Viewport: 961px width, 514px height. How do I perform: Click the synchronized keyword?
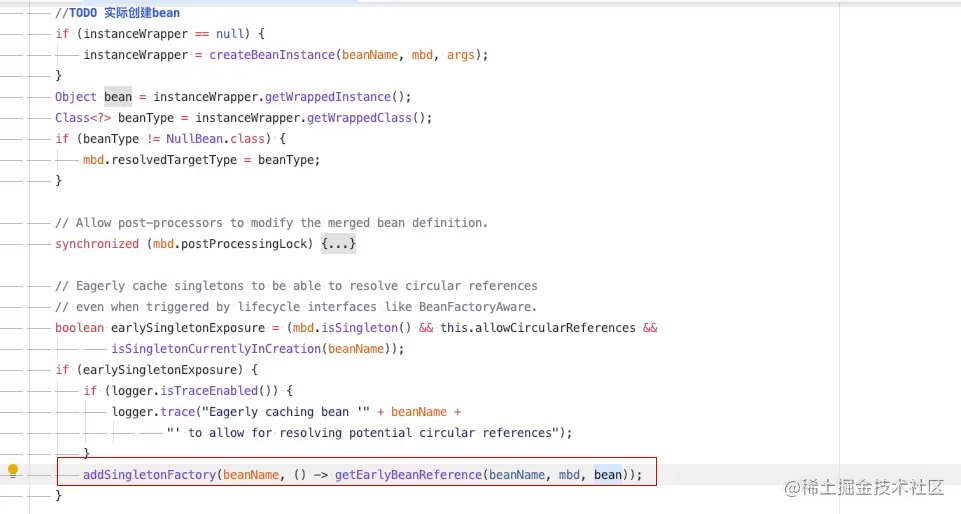tap(97, 244)
